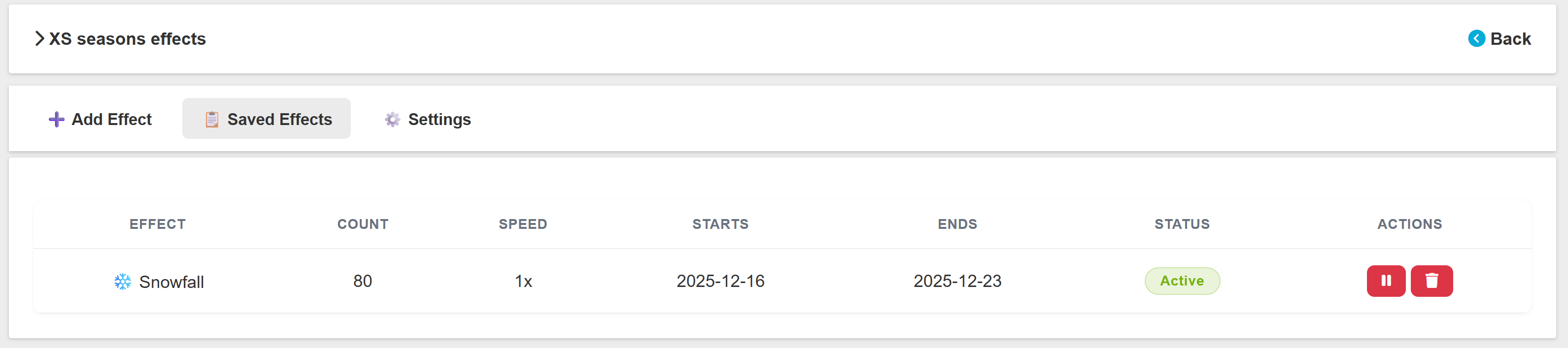Image resolution: width=1568 pixels, height=348 pixels.
Task: Click the Active status badge
Action: coord(1182,281)
